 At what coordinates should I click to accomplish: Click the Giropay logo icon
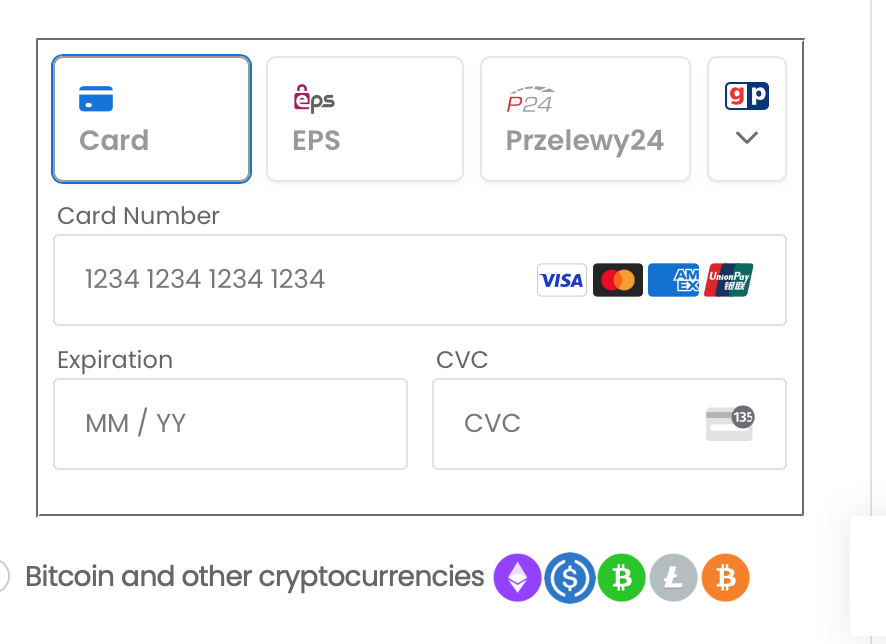tap(746, 96)
